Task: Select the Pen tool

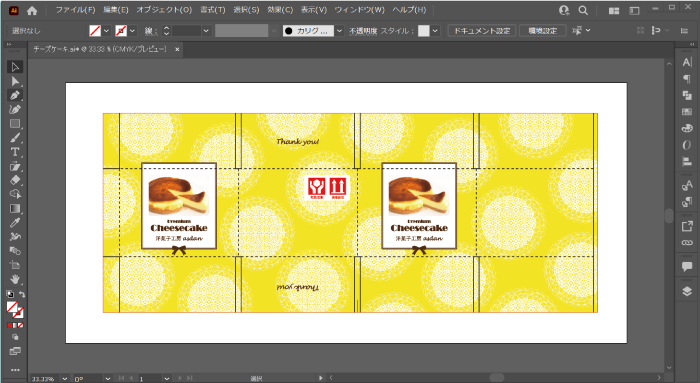Action: pos(15,95)
